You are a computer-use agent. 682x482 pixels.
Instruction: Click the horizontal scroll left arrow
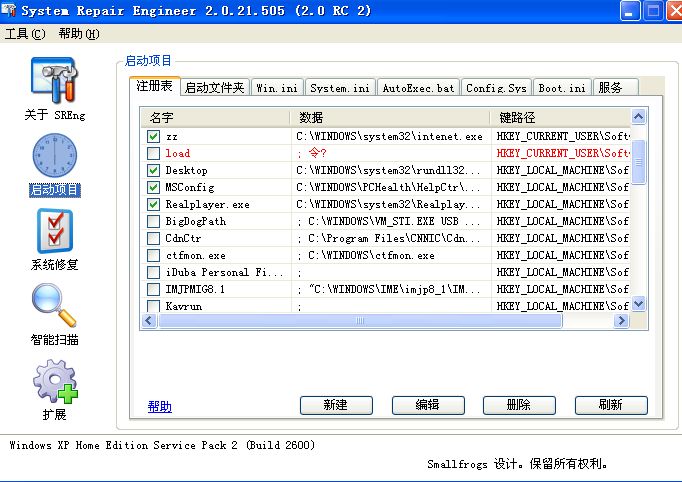pos(149,321)
